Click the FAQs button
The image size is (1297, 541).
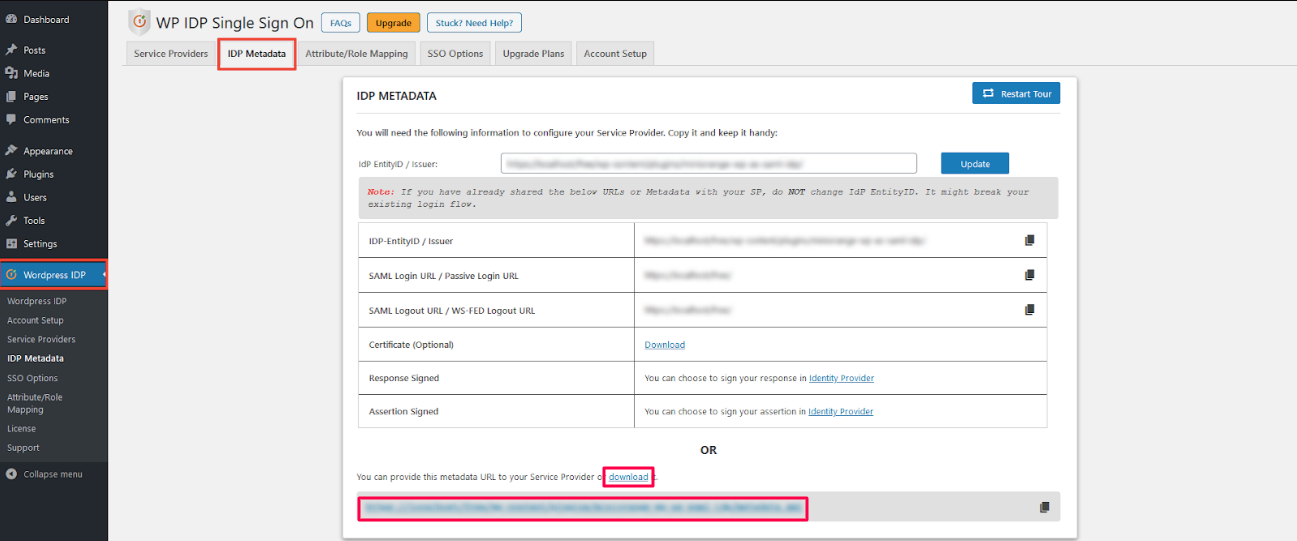click(x=340, y=22)
